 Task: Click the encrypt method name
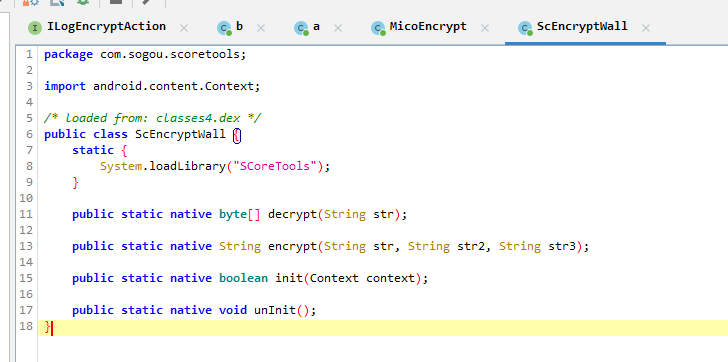292,246
